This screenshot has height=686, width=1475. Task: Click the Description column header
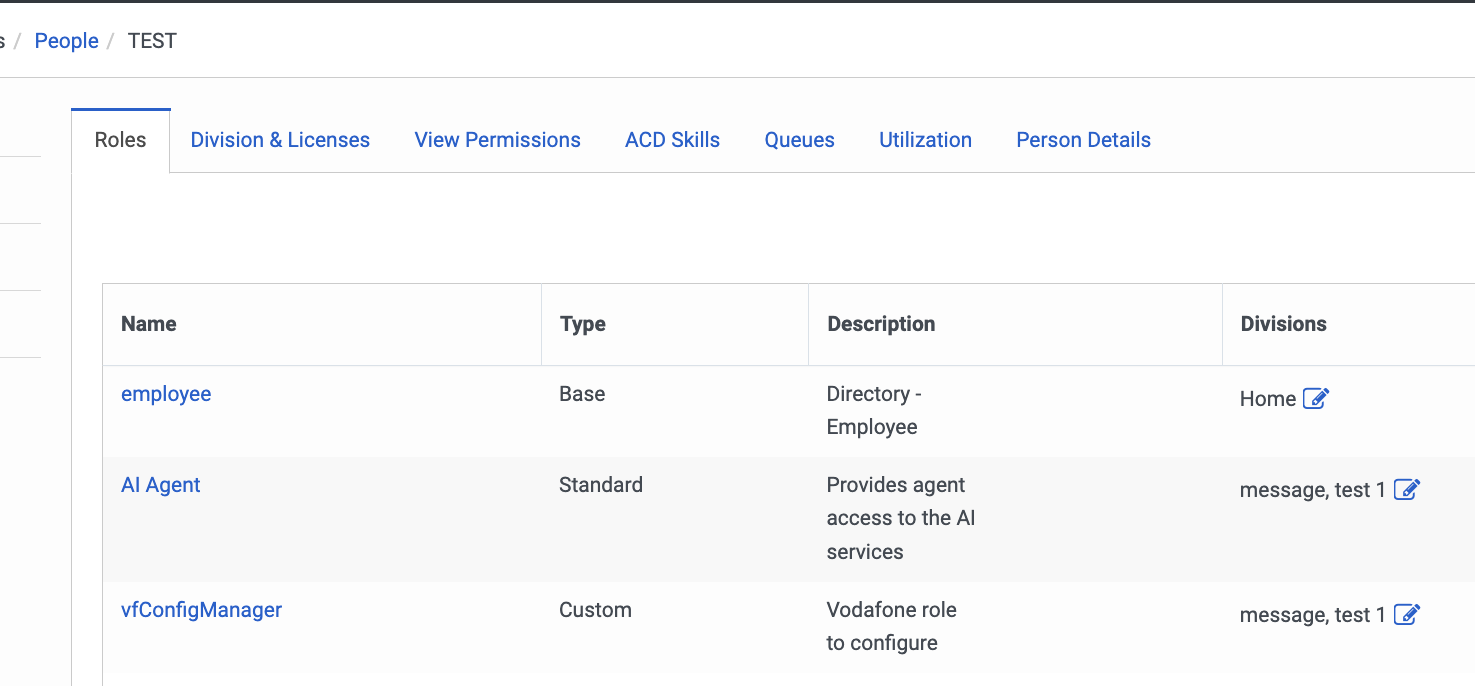[881, 324]
